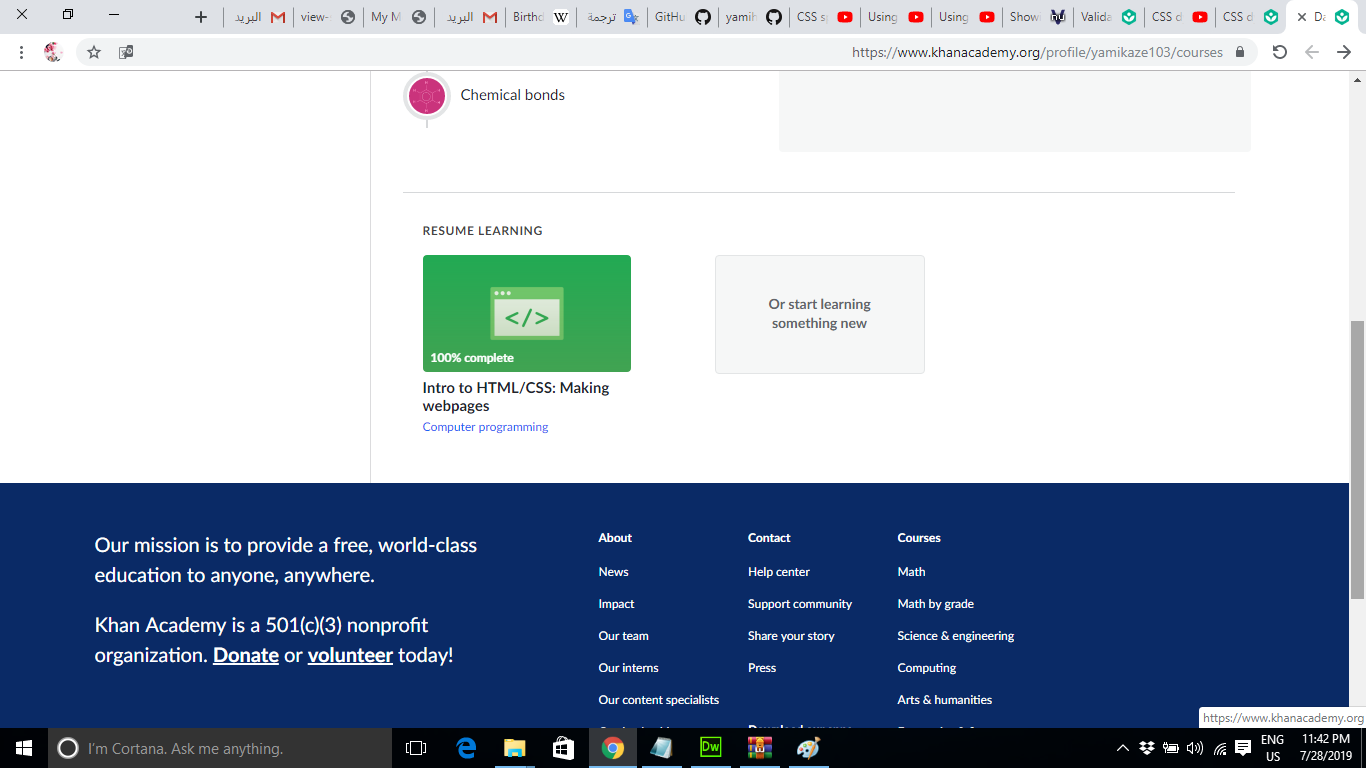Open the Share your story link

[791, 636]
